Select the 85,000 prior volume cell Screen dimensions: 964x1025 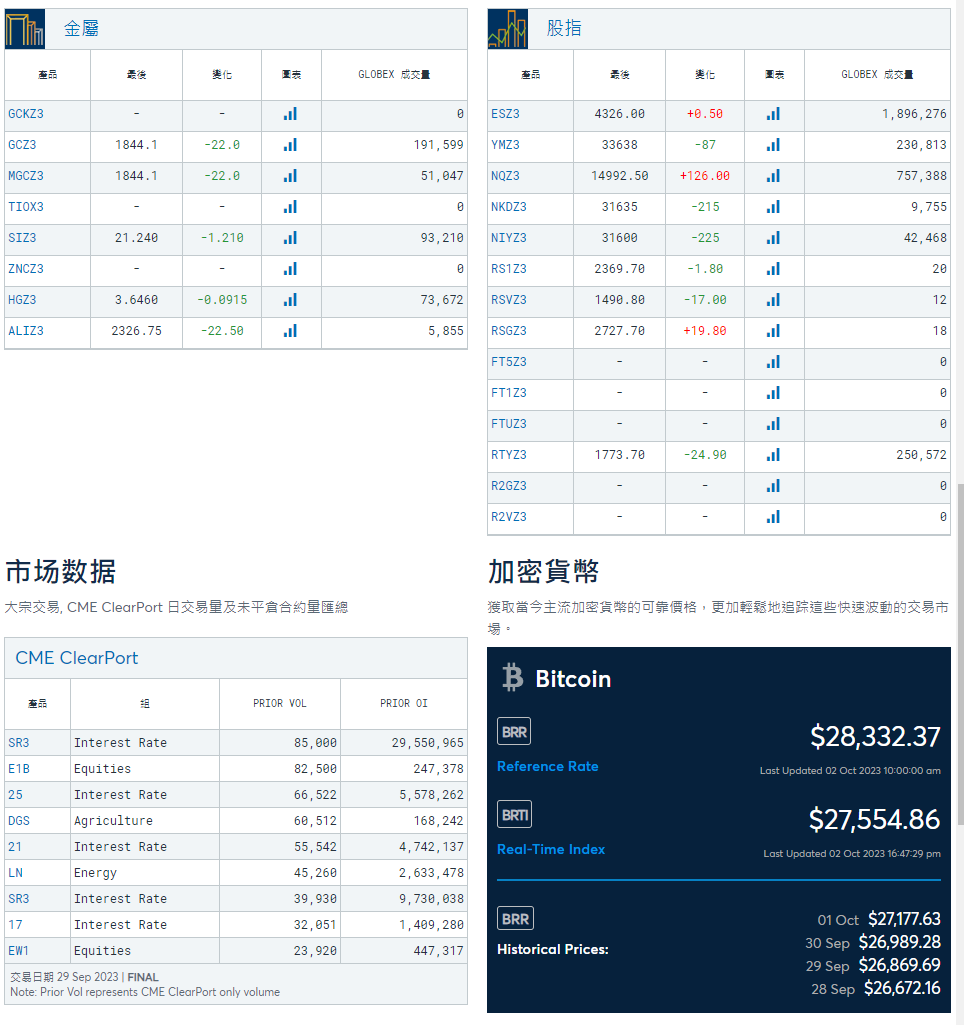click(x=315, y=743)
